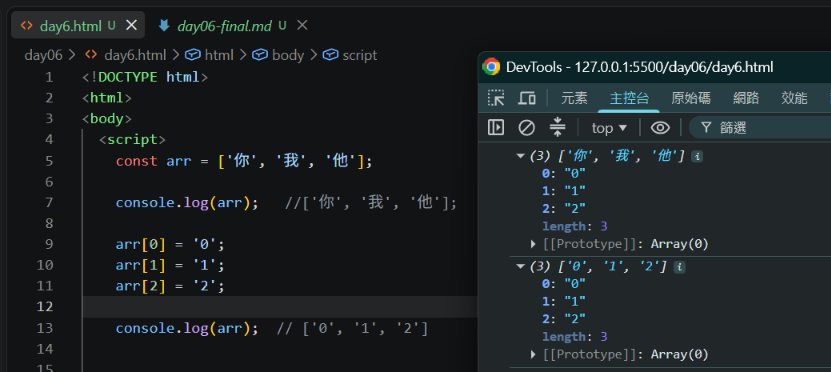This screenshot has width=831, height=372.
Task: Expand [[Prototype]] under the first array
Action: click(x=533, y=244)
